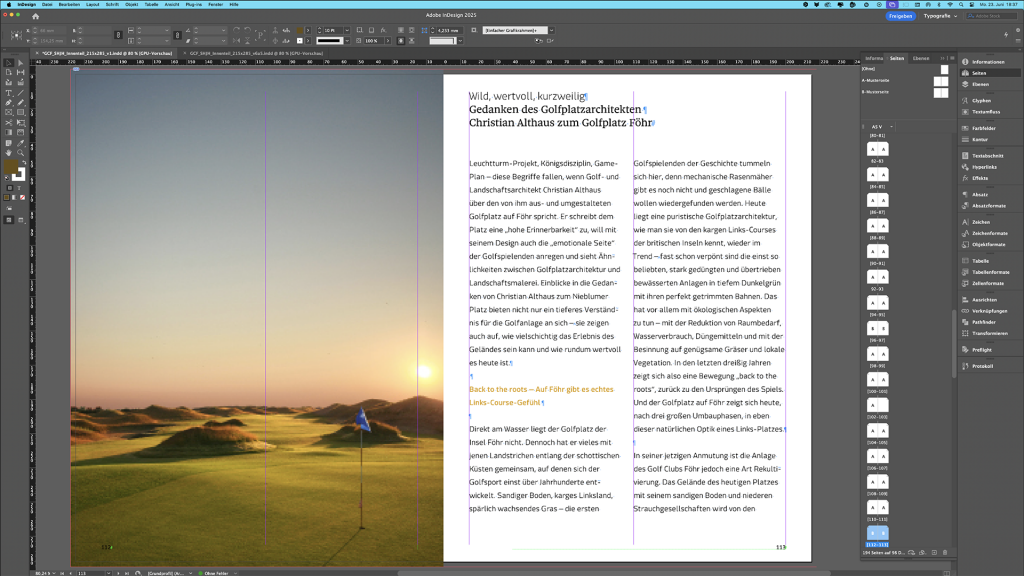This screenshot has width=1024, height=576.
Task: Open the Typografie workspace dropdown
Action: (940, 16)
